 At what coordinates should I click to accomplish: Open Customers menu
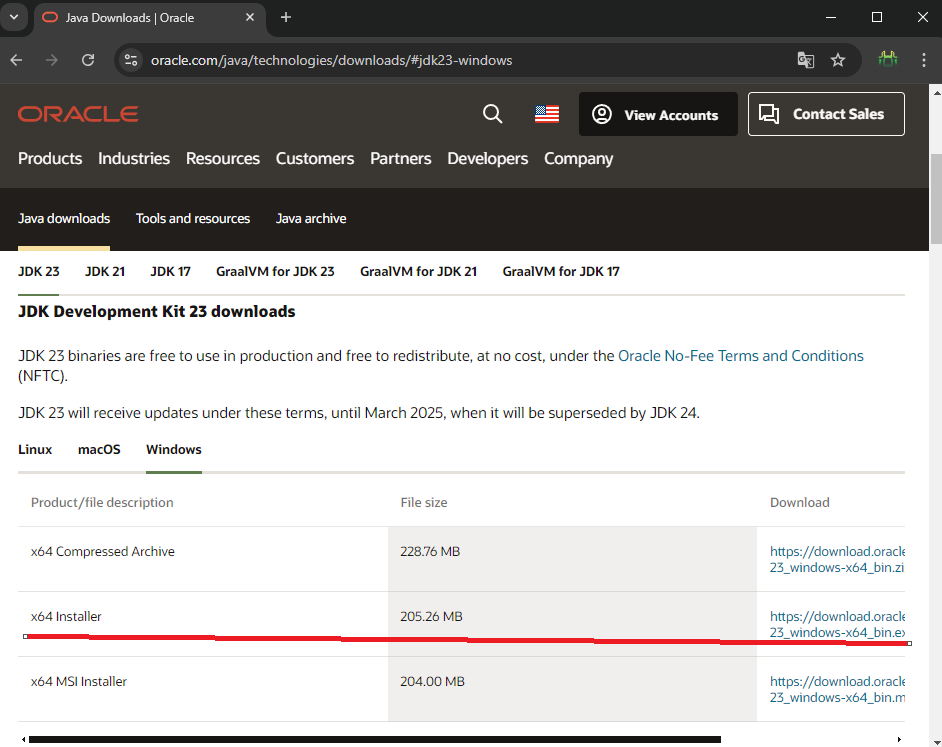pos(315,159)
